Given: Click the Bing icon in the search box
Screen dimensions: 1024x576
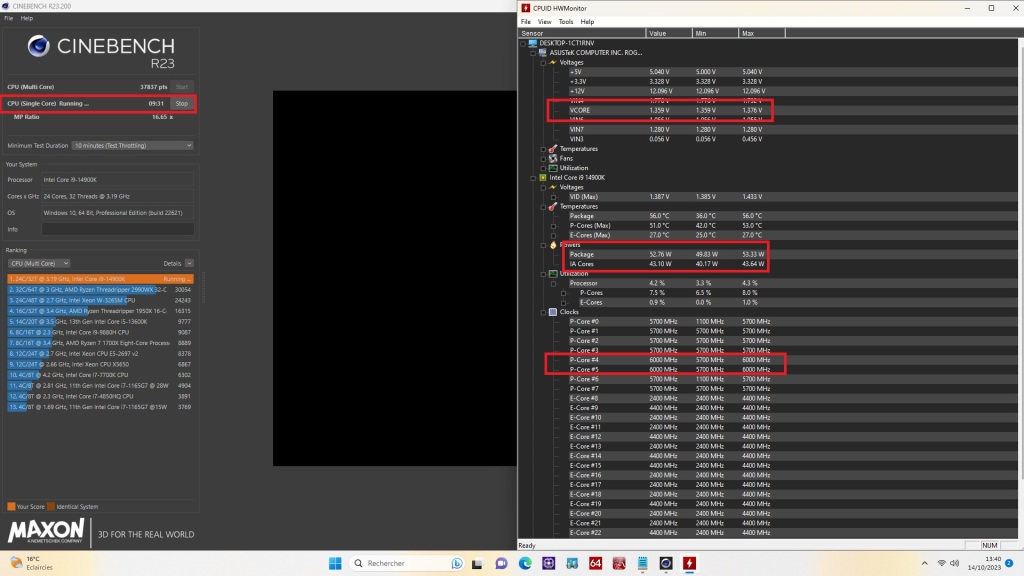Looking at the screenshot, I should (456, 564).
